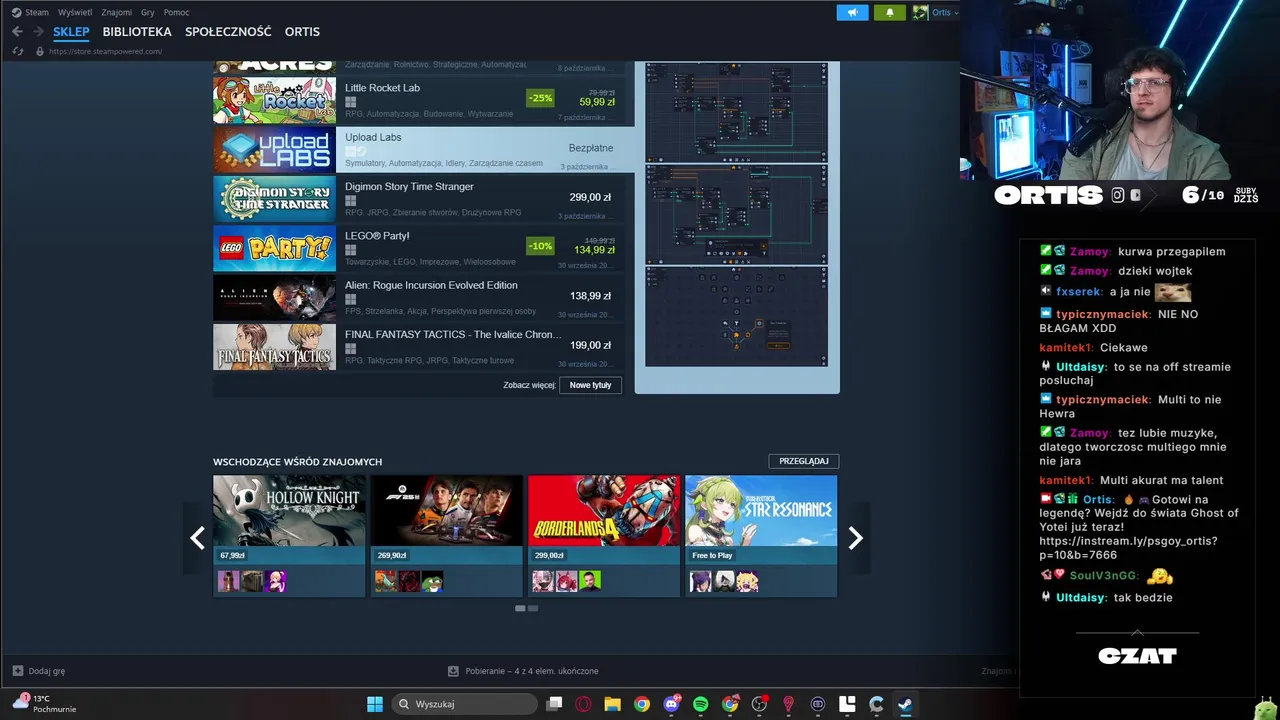
Task: Switch to the SPOŁECZNOŚĆ tab
Action: (x=228, y=32)
